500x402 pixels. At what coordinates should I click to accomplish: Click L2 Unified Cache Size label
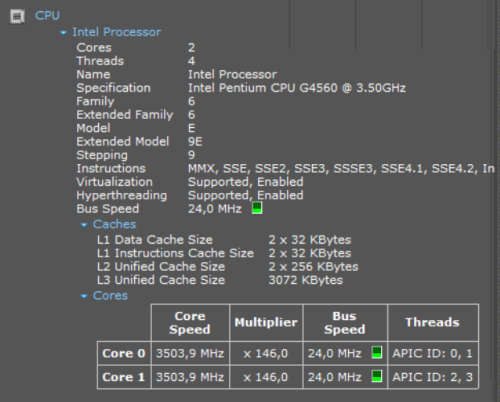tap(161, 267)
